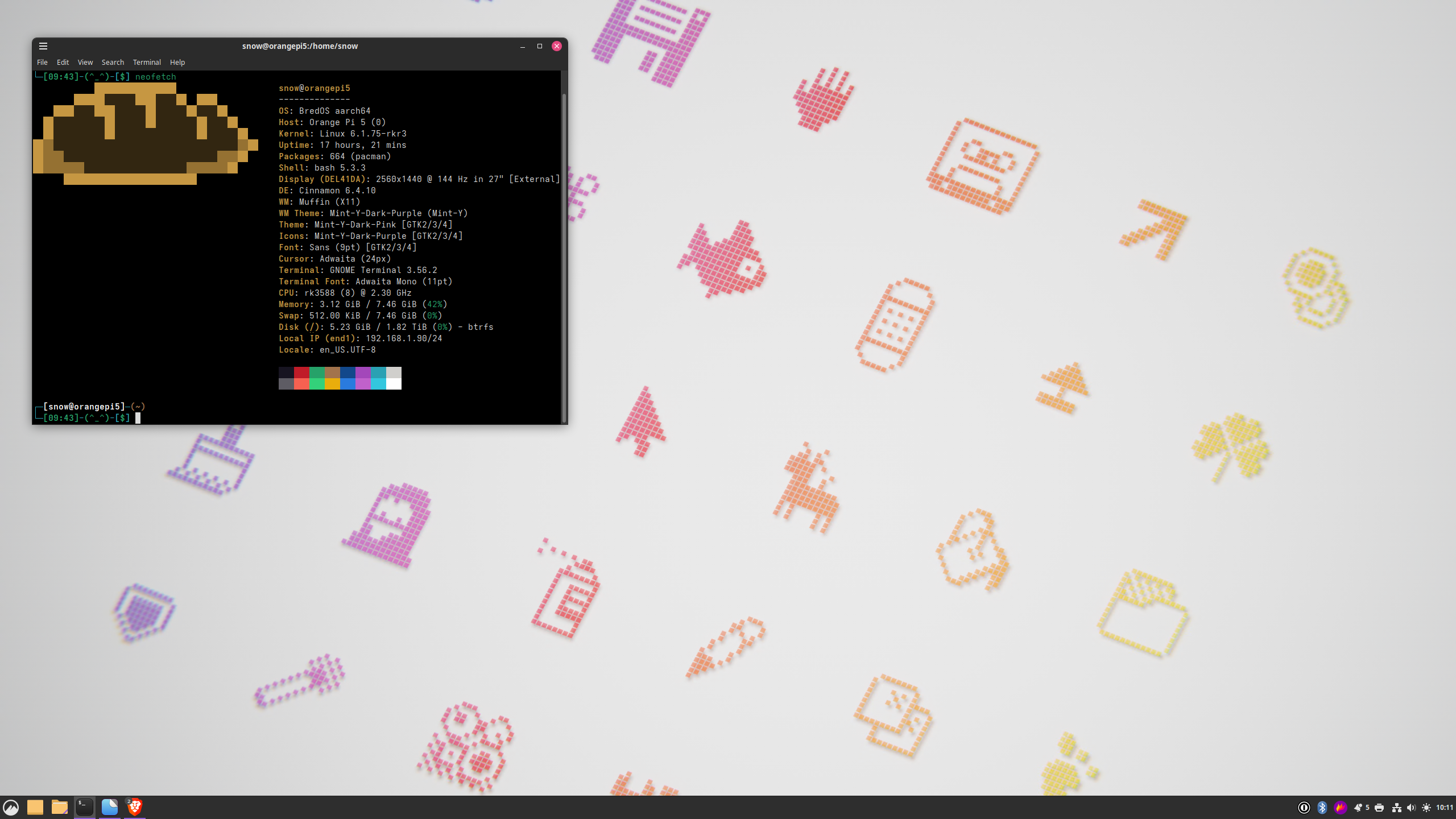Click the printer tray icon
Viewport: 1456px width, 819px height.
click(x=1379, y=808)
